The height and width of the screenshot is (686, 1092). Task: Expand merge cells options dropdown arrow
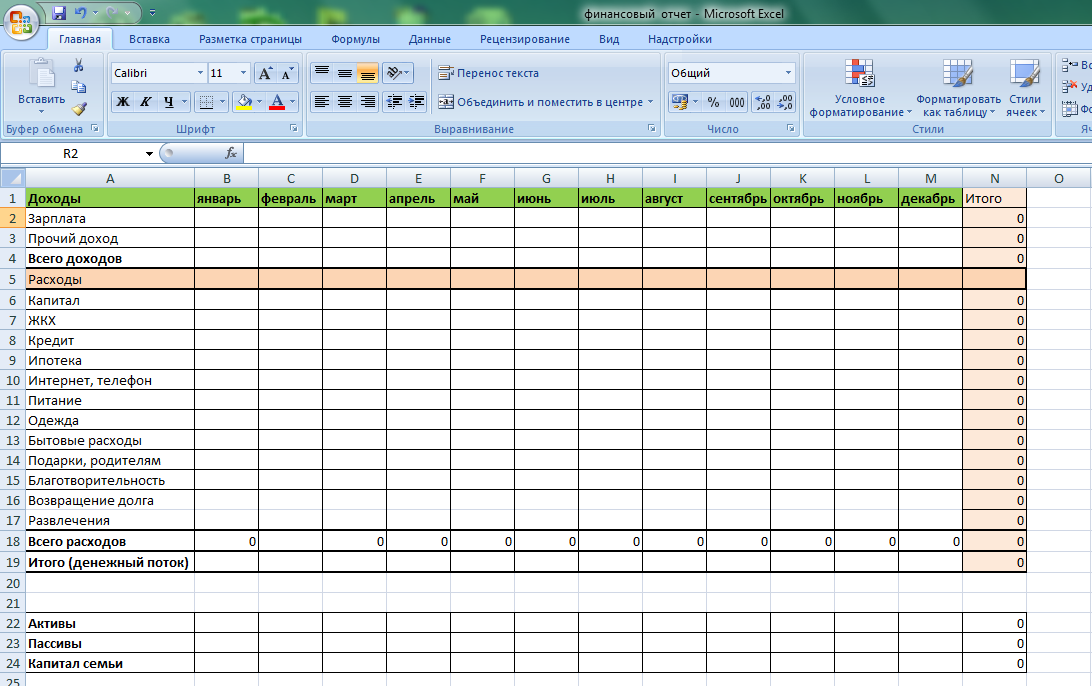click(650, 102)
